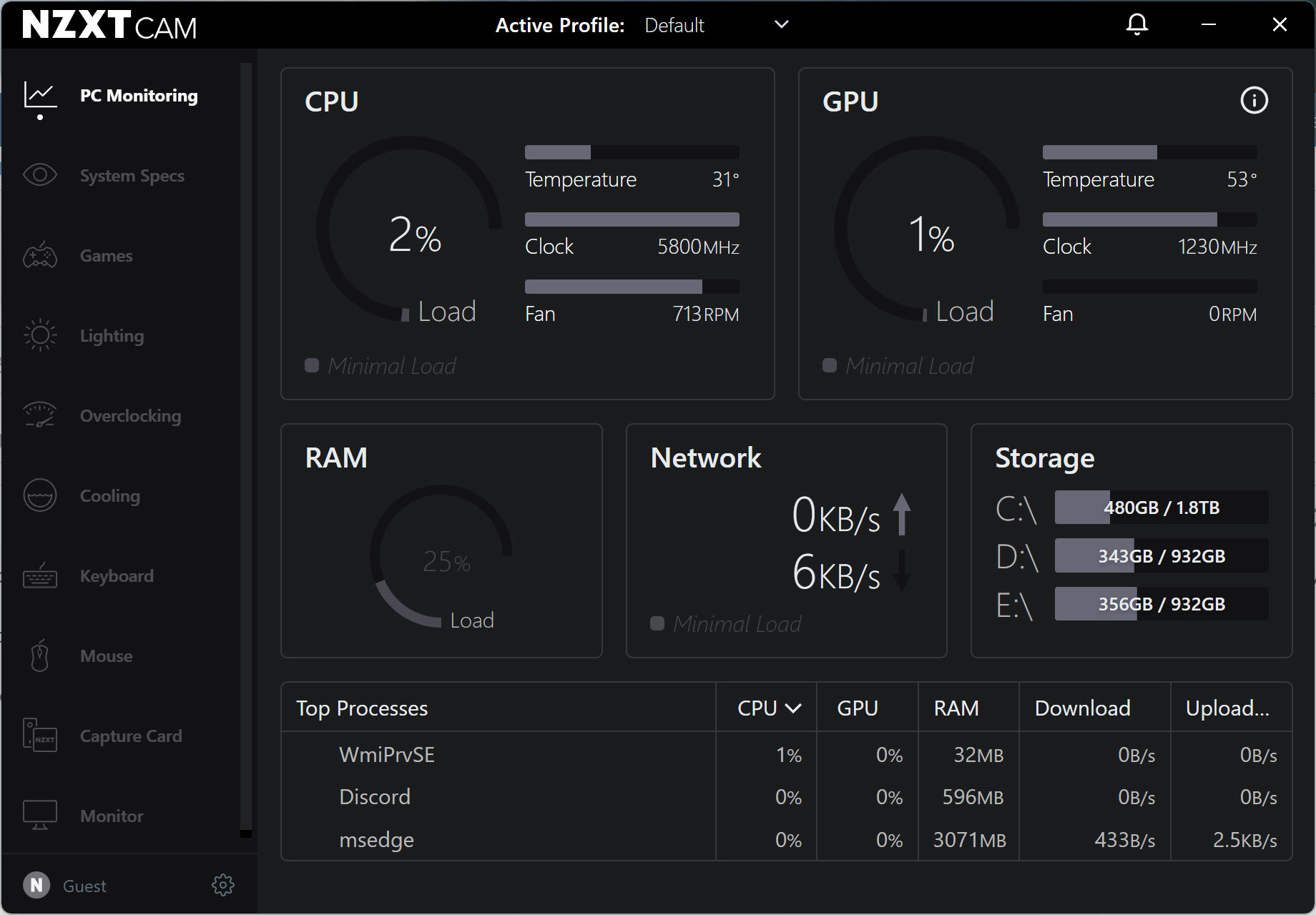Viewport: 1316px width, 915px height.
Task: Click the CPU Minimal Load status
Action: (x=380, y=366)
